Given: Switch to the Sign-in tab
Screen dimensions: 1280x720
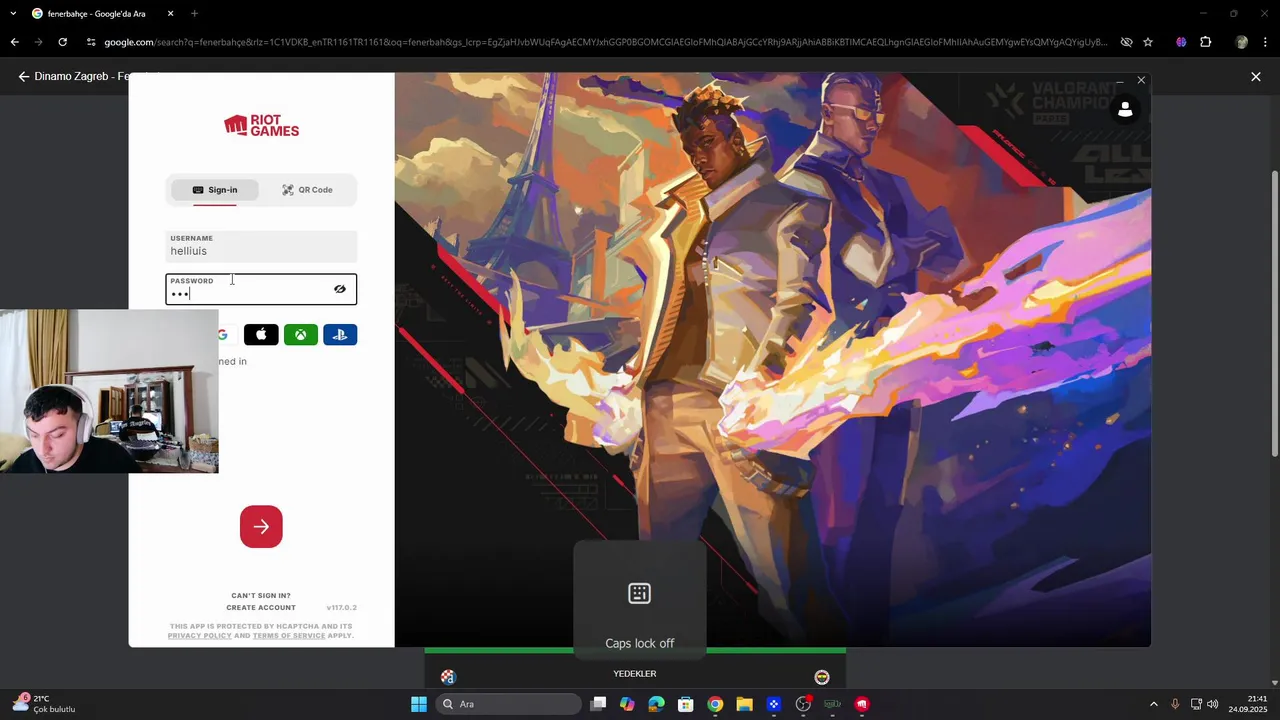Looking at the screenshot, I should (214, 190).
